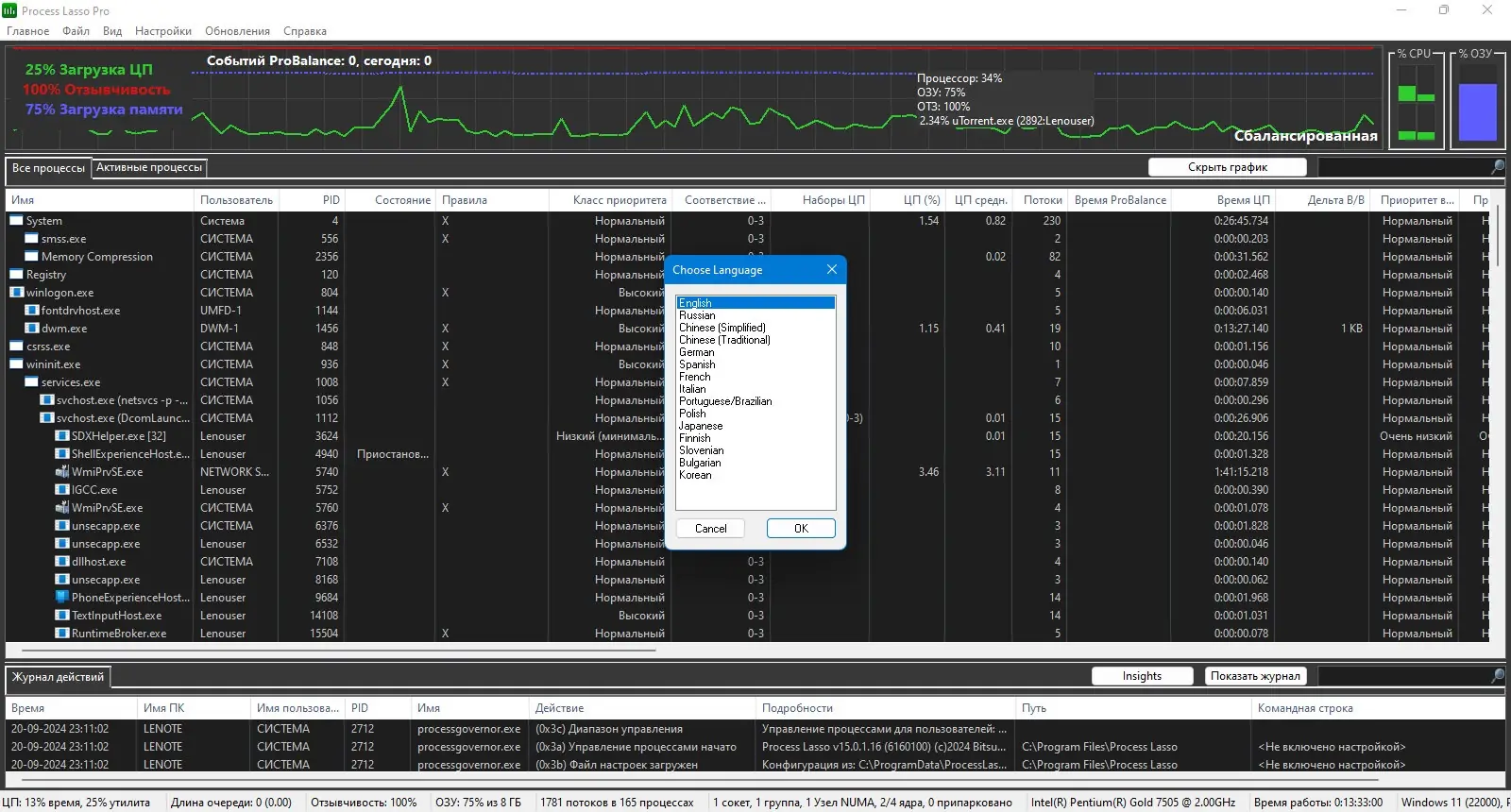Click the csrss.exe process icon
Viewport: 1511px width, 812px height.
[x=16, y=347]
